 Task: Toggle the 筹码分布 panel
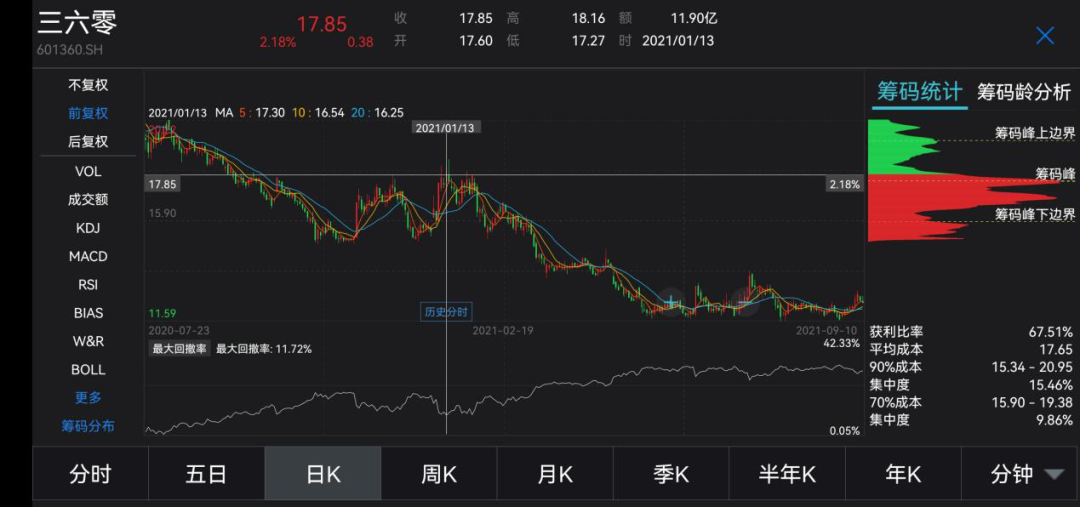[x=88, y=426]
